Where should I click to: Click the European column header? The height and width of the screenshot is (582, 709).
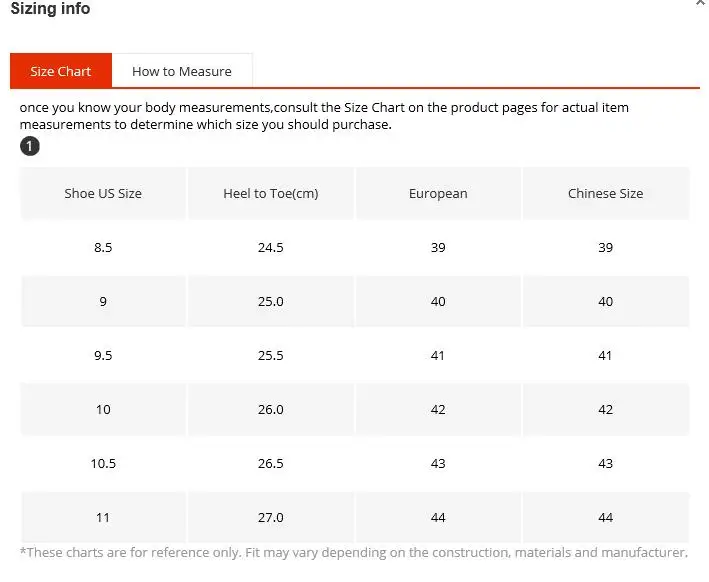tap(438, 193)
